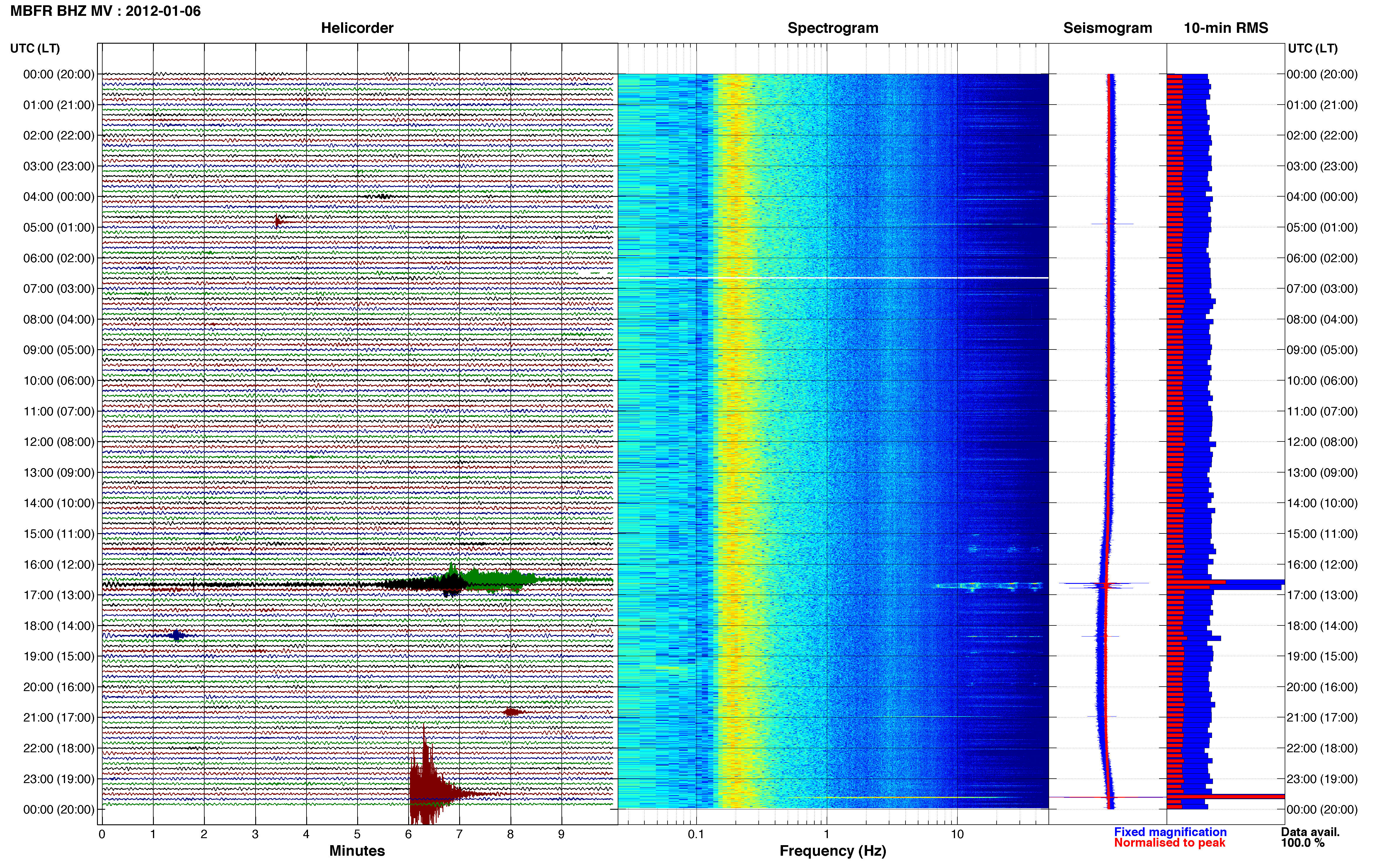1389x868 pixels.
Task: Click the left '00:00 (20:00)' top time label
Action: tap(59, 74)
